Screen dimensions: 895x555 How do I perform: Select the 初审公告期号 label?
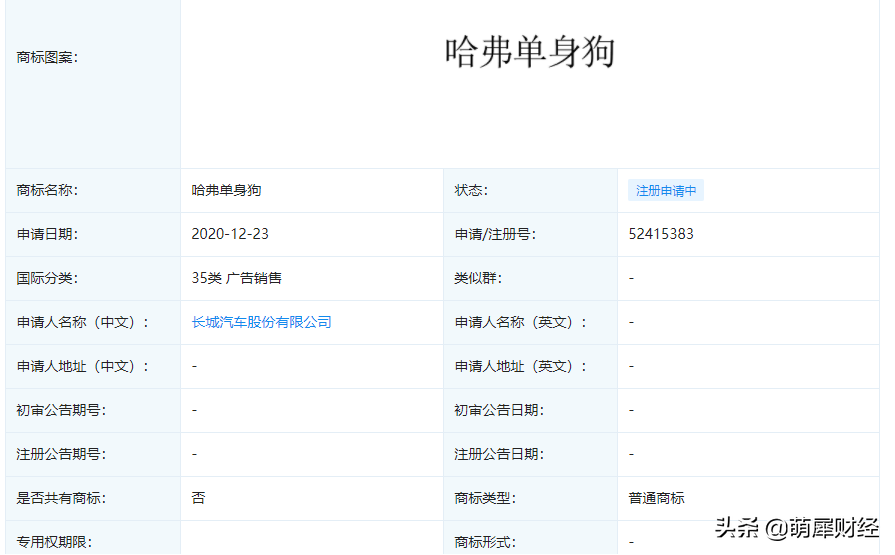61,411
